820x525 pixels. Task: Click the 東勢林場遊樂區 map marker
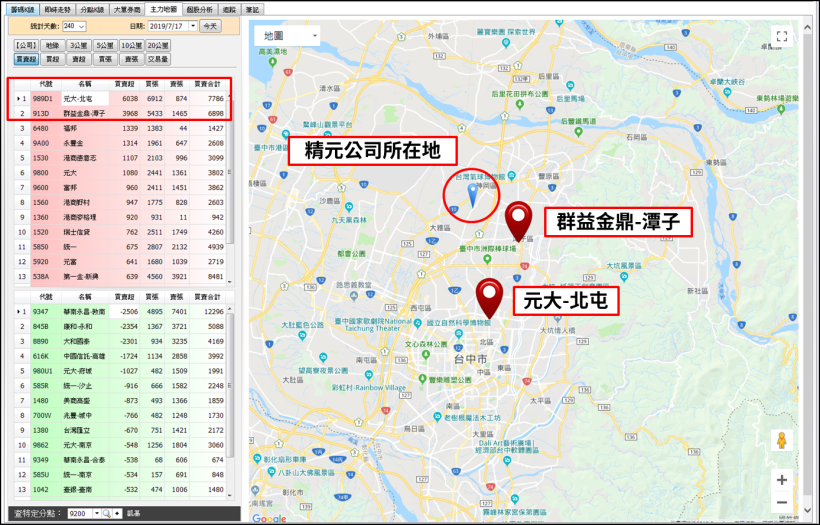[x=781, y=109]
